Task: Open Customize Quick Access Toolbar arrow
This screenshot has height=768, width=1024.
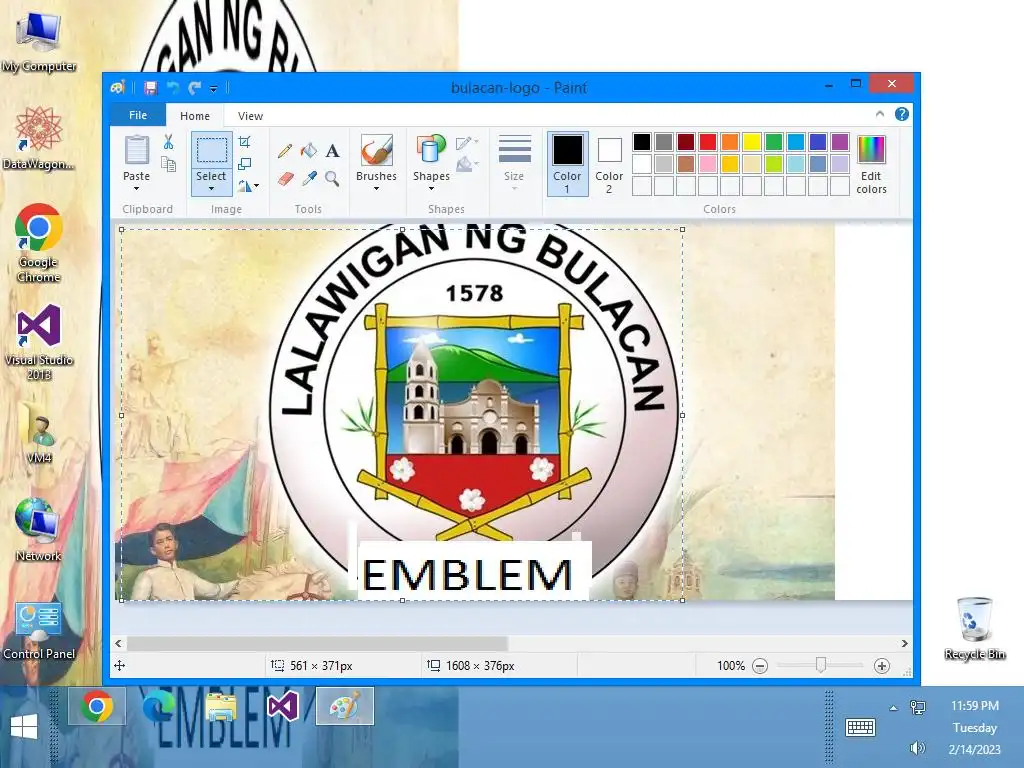Action: [x=214, y=88]
